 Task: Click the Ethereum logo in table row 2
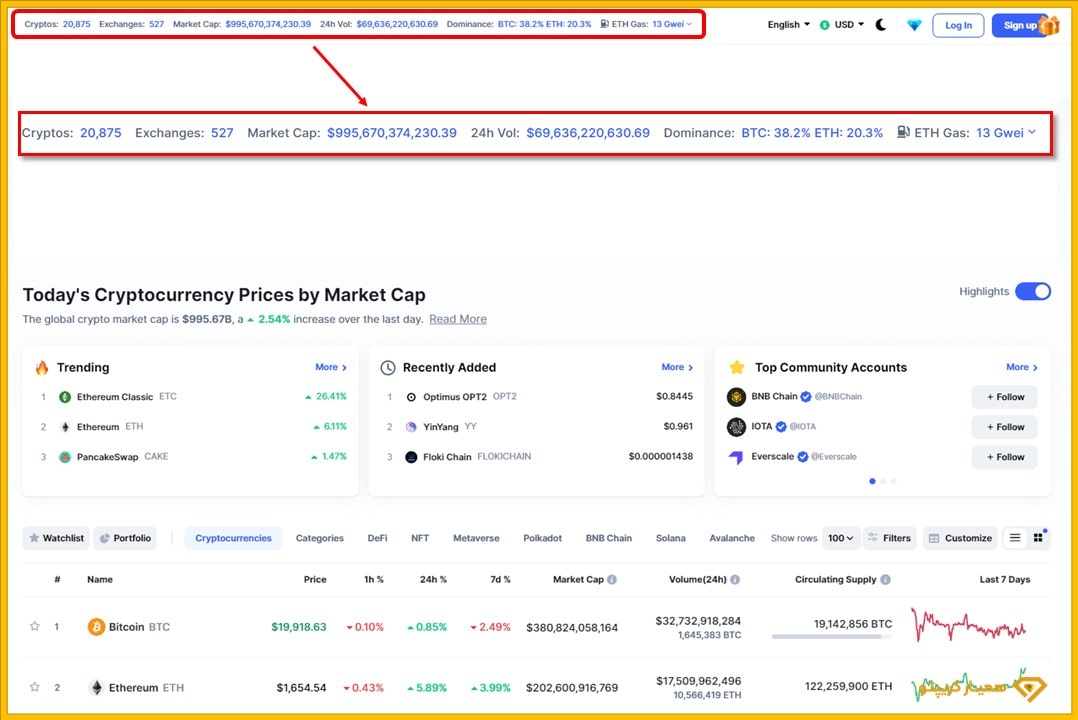96,688
